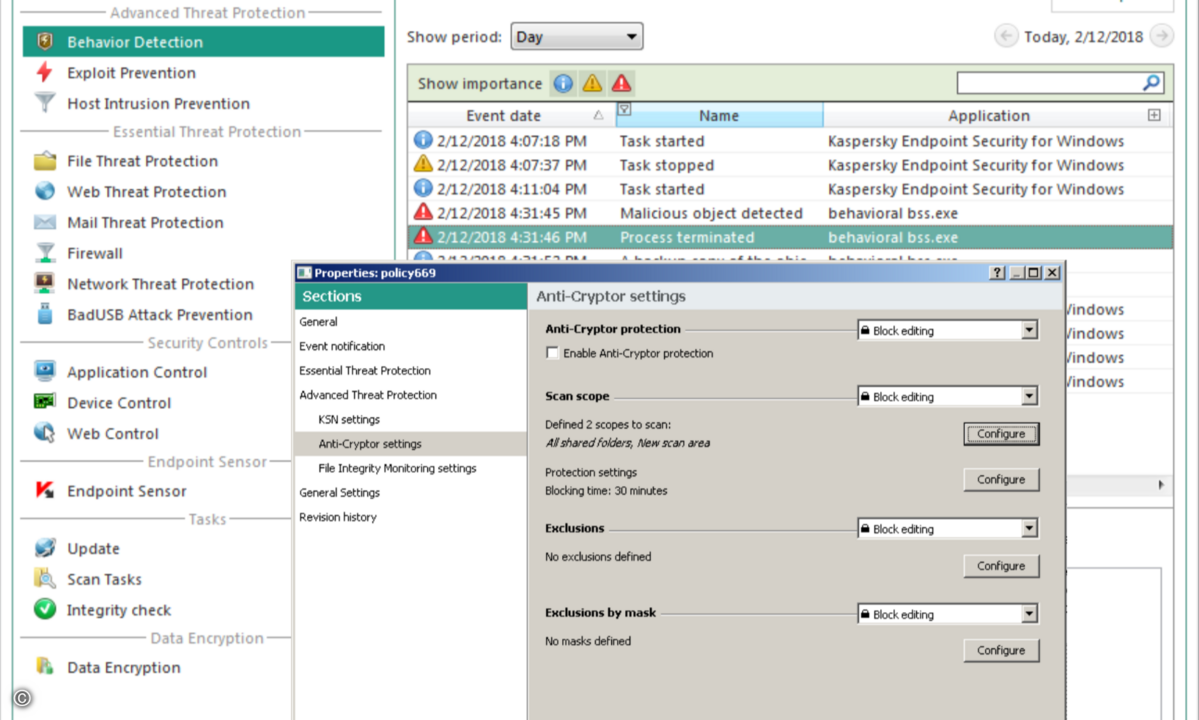The width and height of the screenshot is (1199, 720).
Task: Click File Threat Protection folder icon
Action: tap(44, 161)
